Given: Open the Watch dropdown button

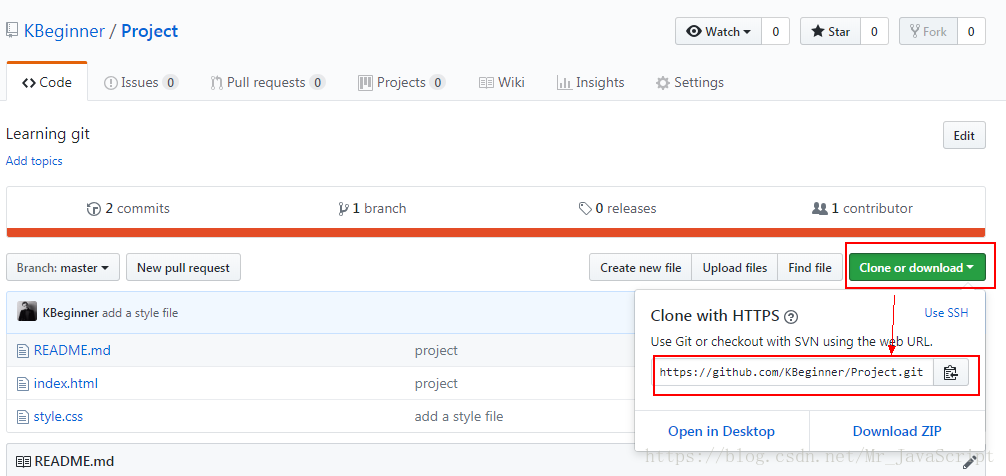Looking at the screenshot, I should click(719, 31).
